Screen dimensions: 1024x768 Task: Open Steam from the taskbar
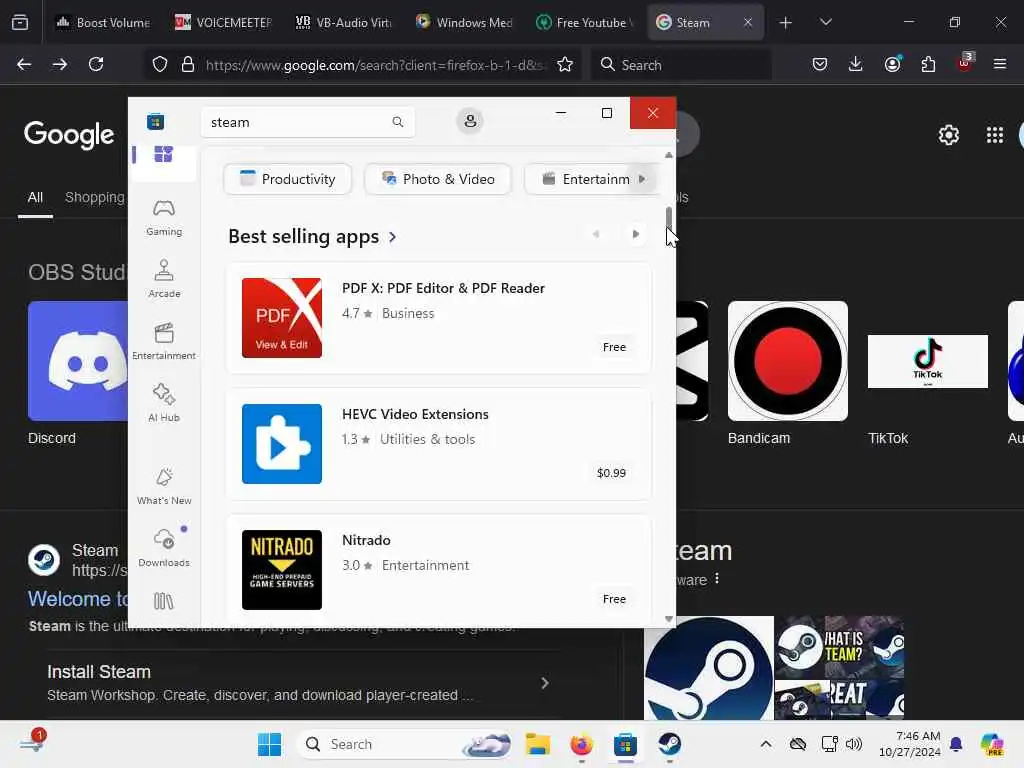[x=669, y=744]
